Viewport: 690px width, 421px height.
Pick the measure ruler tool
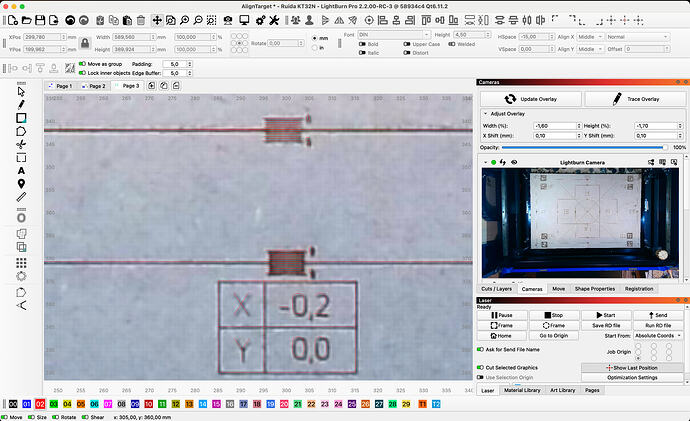point(21,197)
